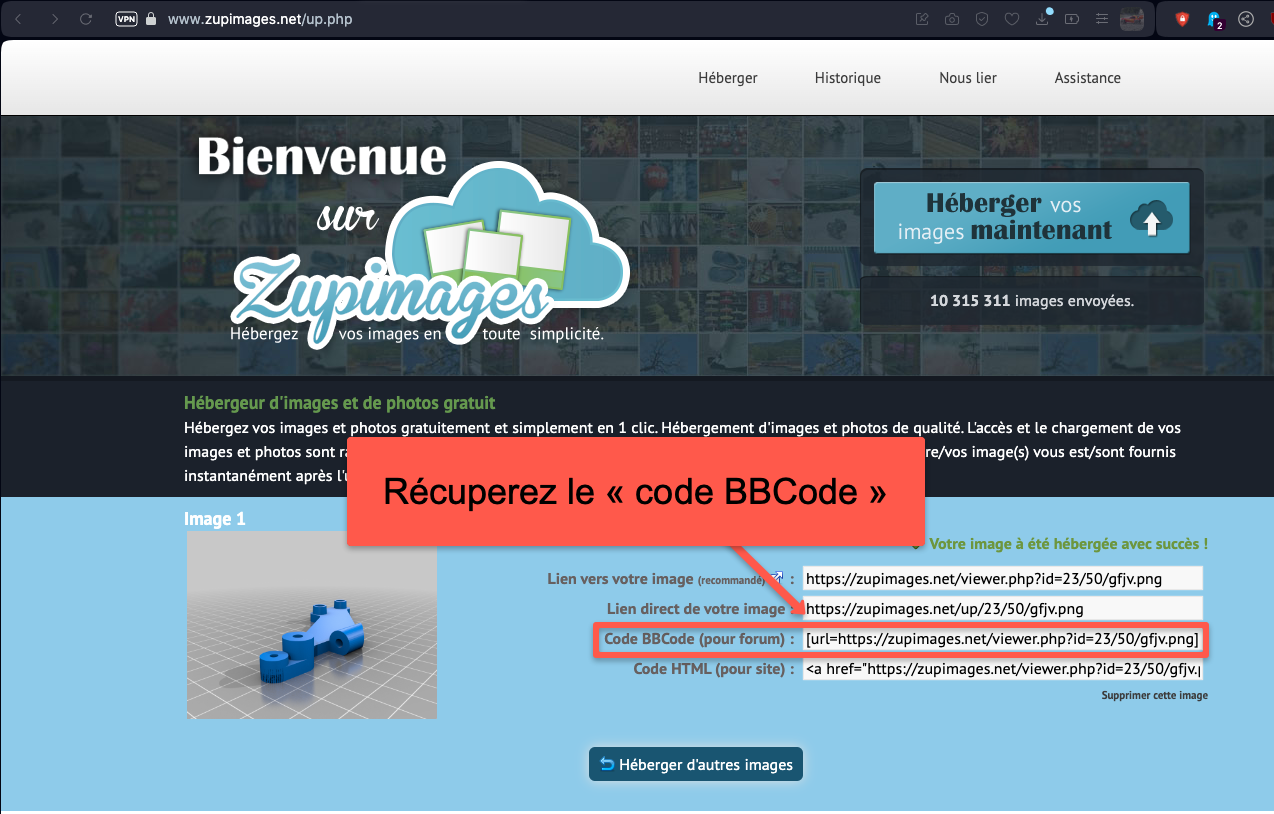Click Héberger d'autres images button
1274x814 pixels.
(696, 765)
